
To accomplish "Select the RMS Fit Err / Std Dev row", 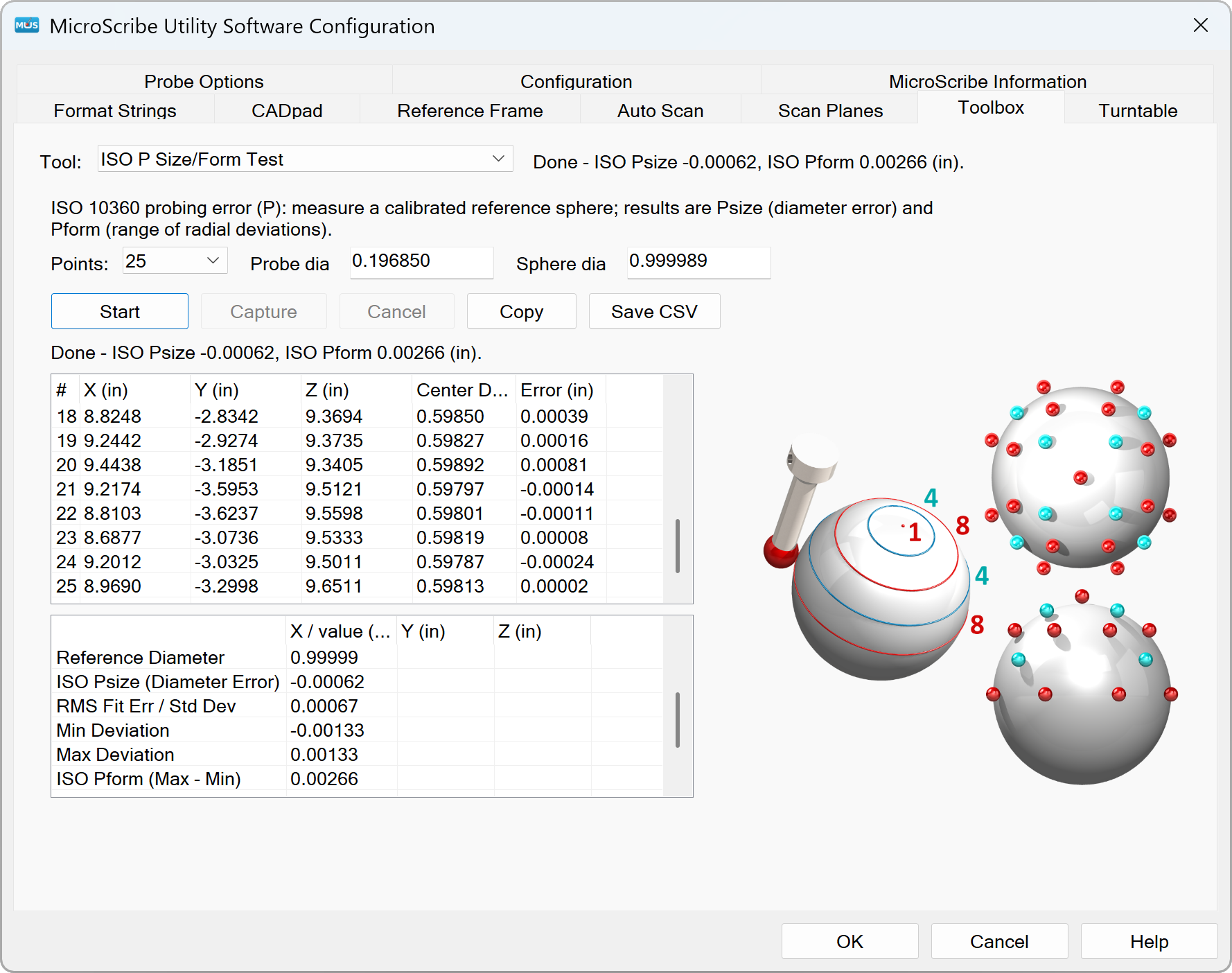I will click(x=357, y=705).
